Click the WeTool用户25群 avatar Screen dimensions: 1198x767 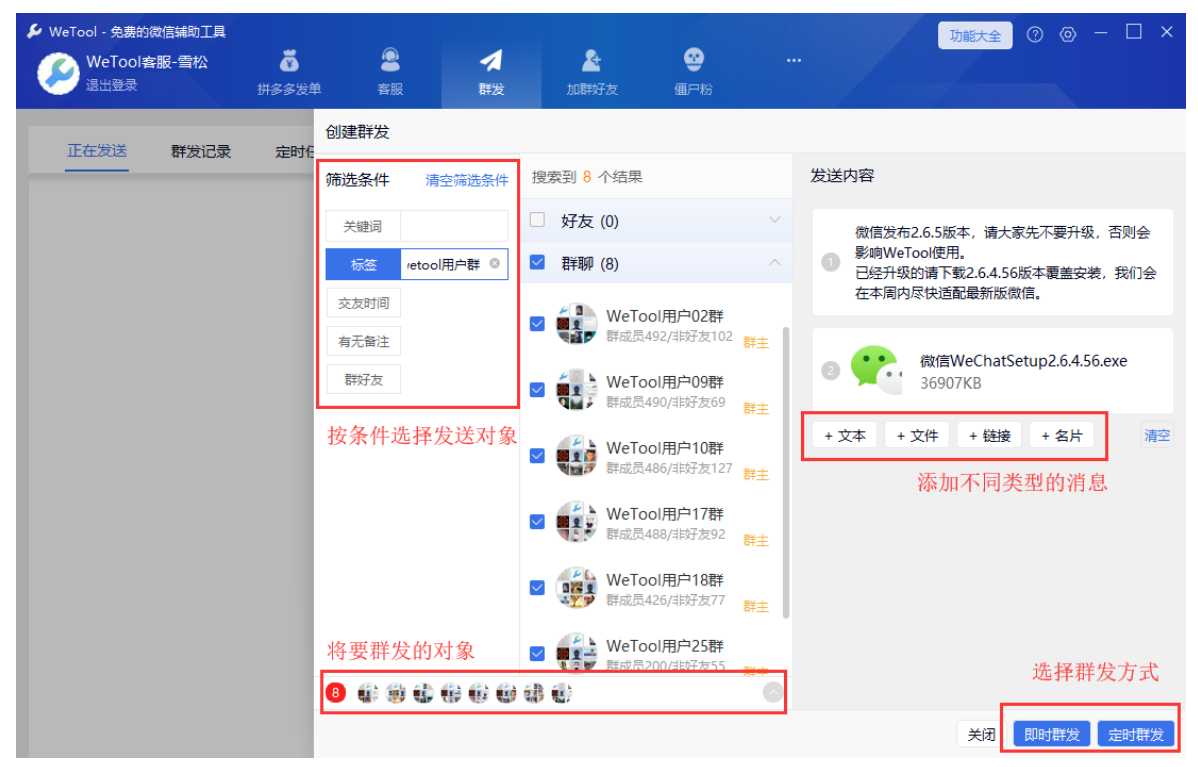click(x=576, y=652)
